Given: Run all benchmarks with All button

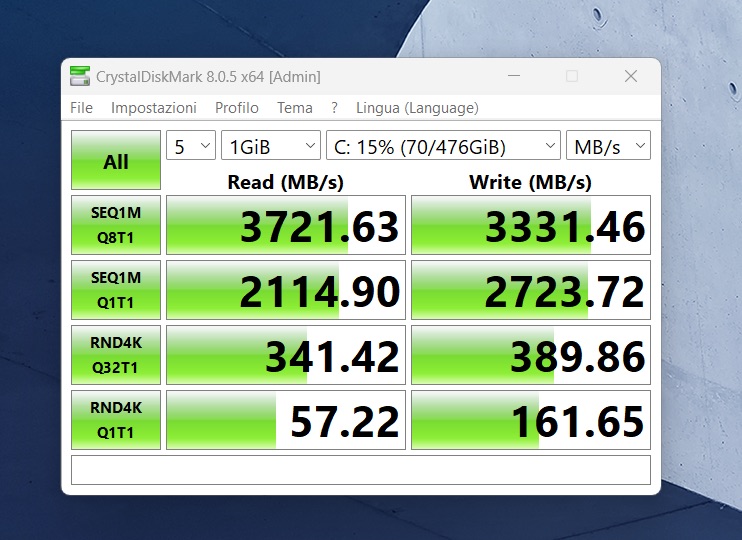Looking at the screenshot, I should 116,160.
